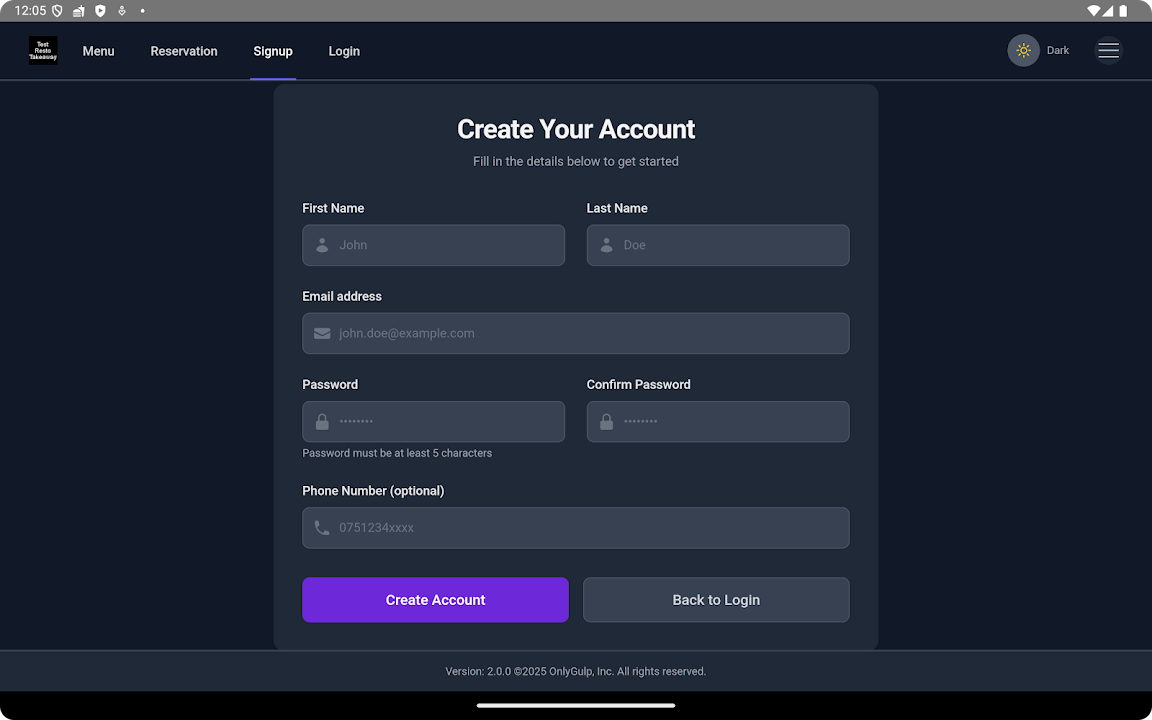Click the envelope icon in Email field
The image size is (1152, 720).
(x=322, y=333)
